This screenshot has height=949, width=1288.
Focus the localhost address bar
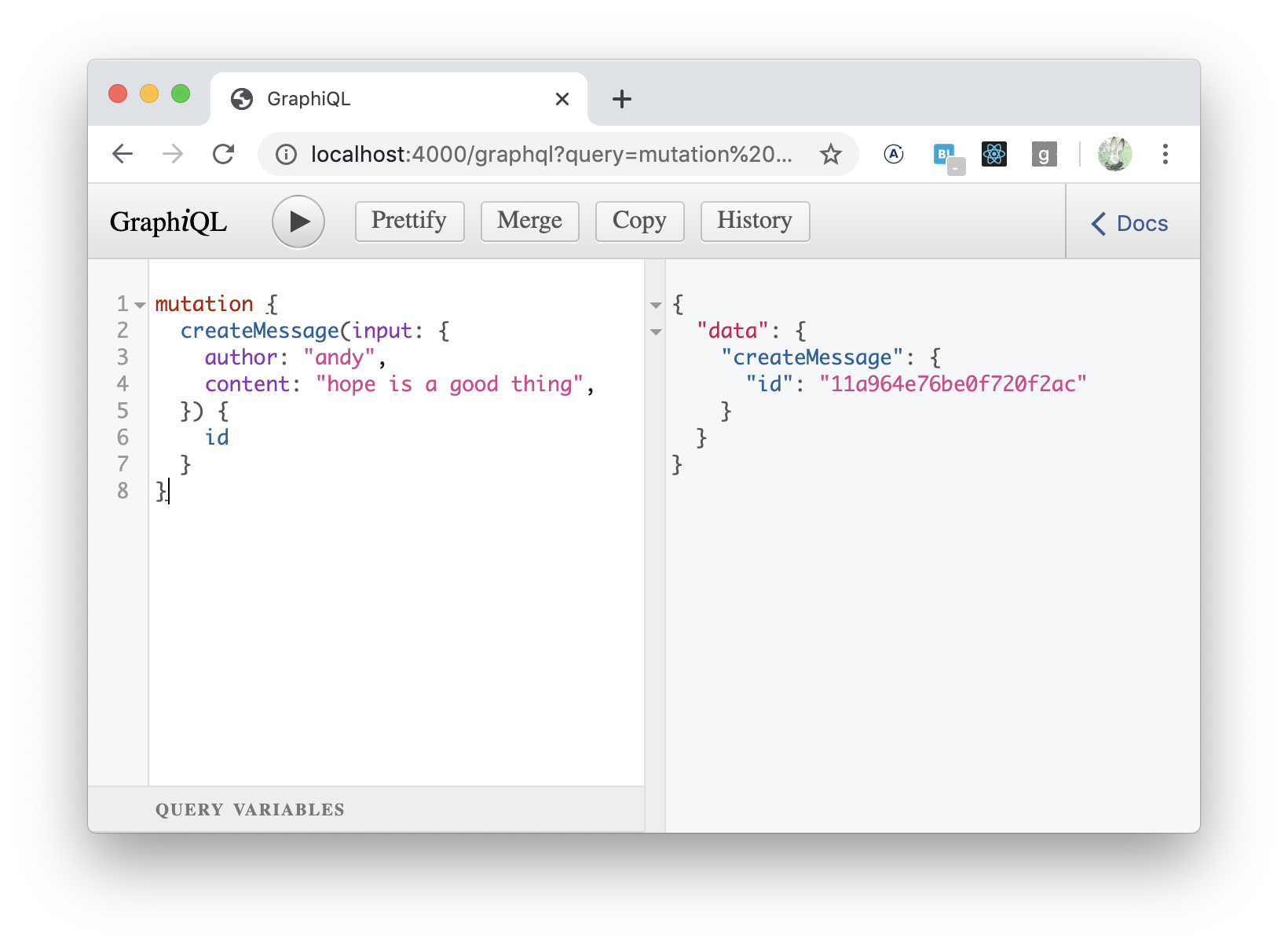point(551,155)
